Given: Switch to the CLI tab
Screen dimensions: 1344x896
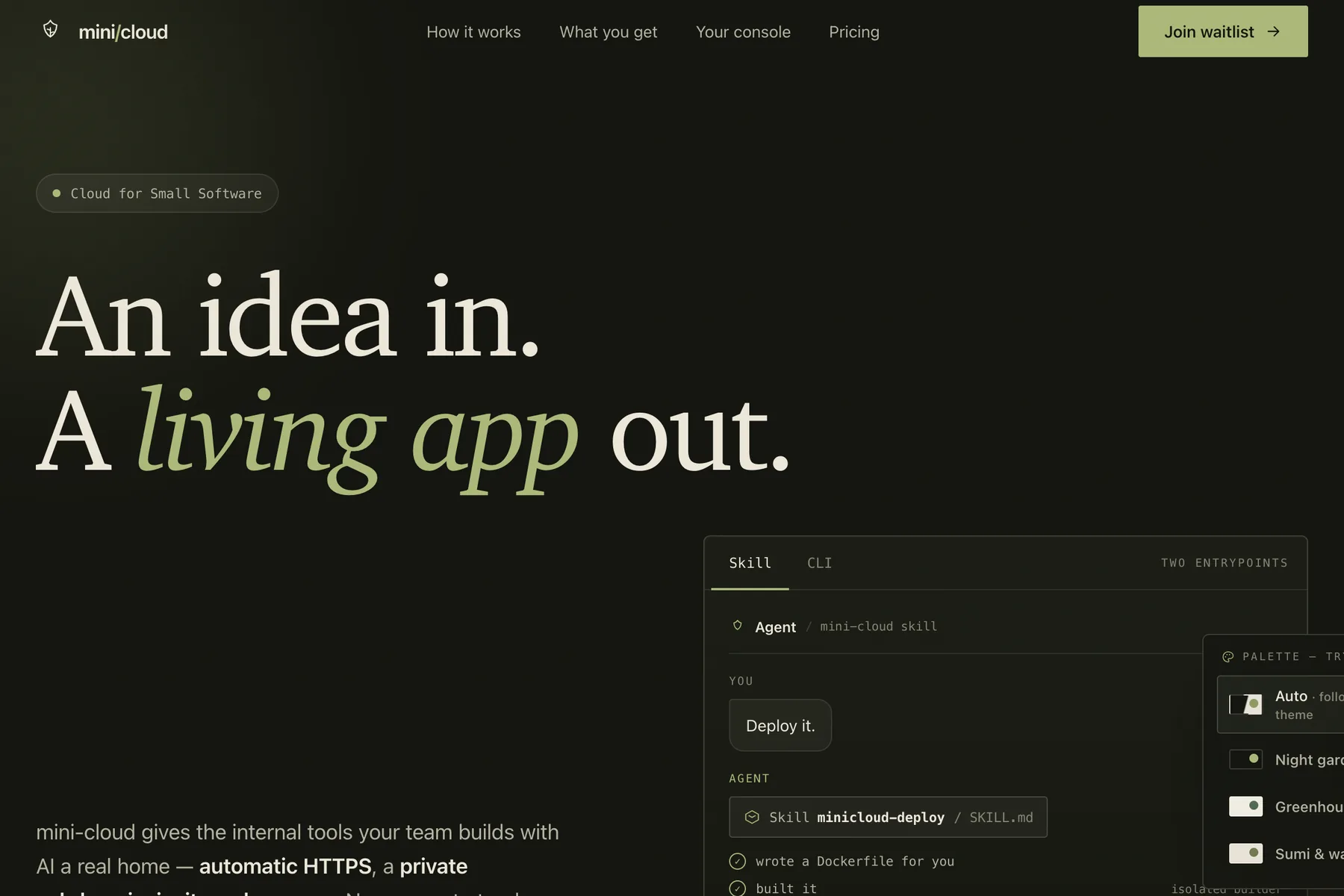Looking at the screenshot, I should tap(819, 563).
